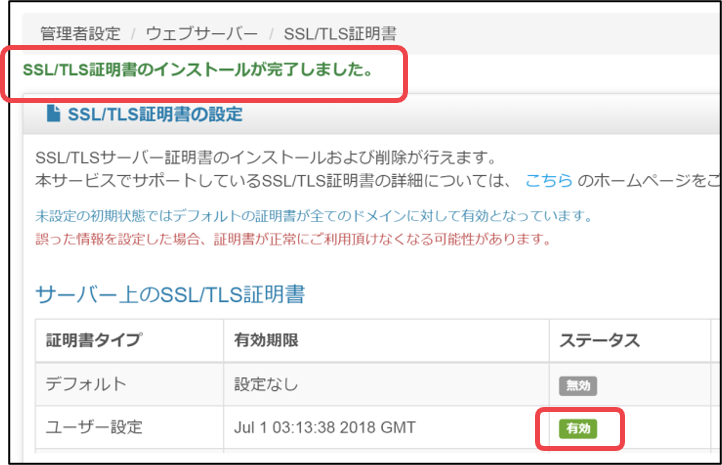Image resolution: width=722 pixels, height=465 pixels.
Task: Click the blue 未設定の初期状態 notice text
Action: click(314, 215)
